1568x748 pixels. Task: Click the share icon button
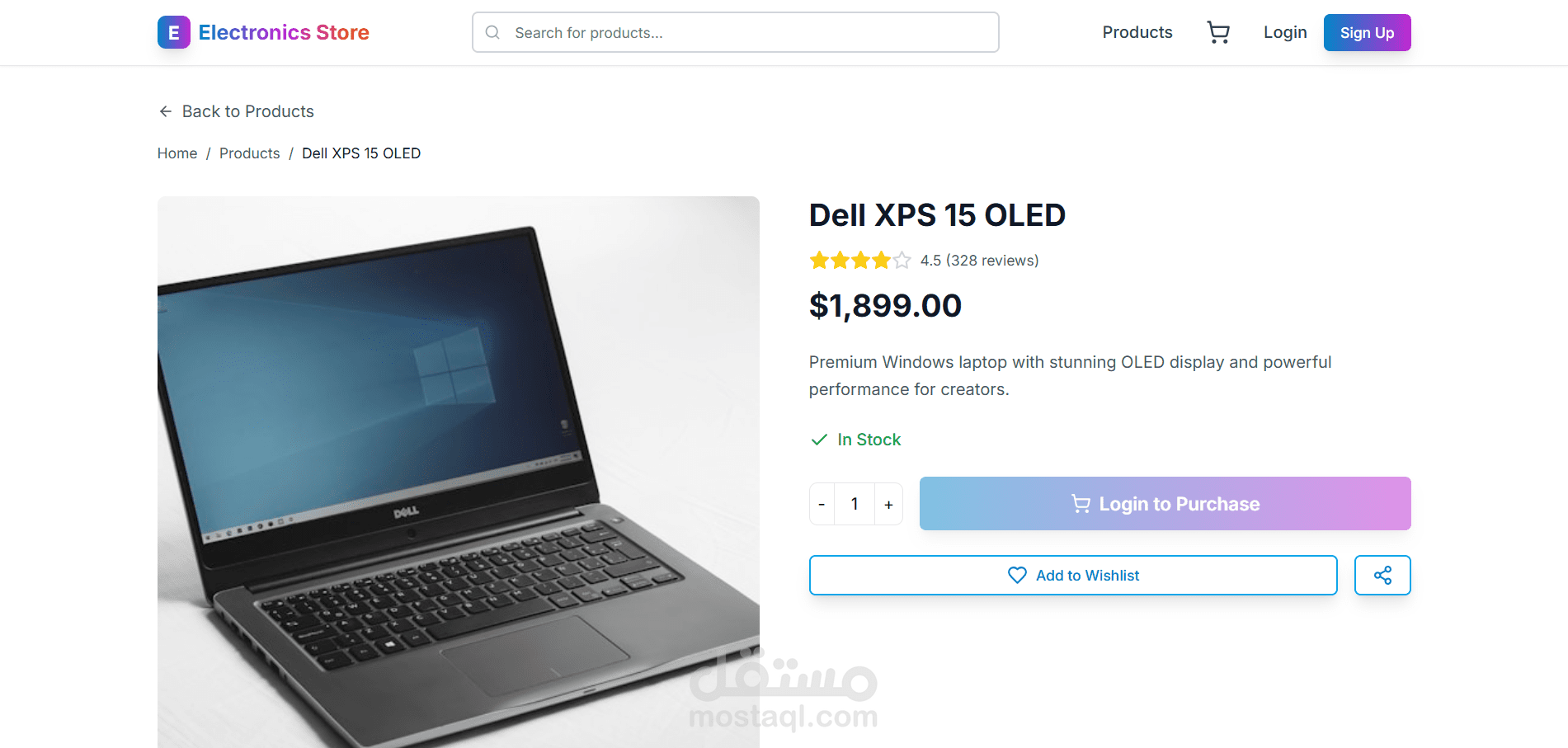tap(1382, 575)
